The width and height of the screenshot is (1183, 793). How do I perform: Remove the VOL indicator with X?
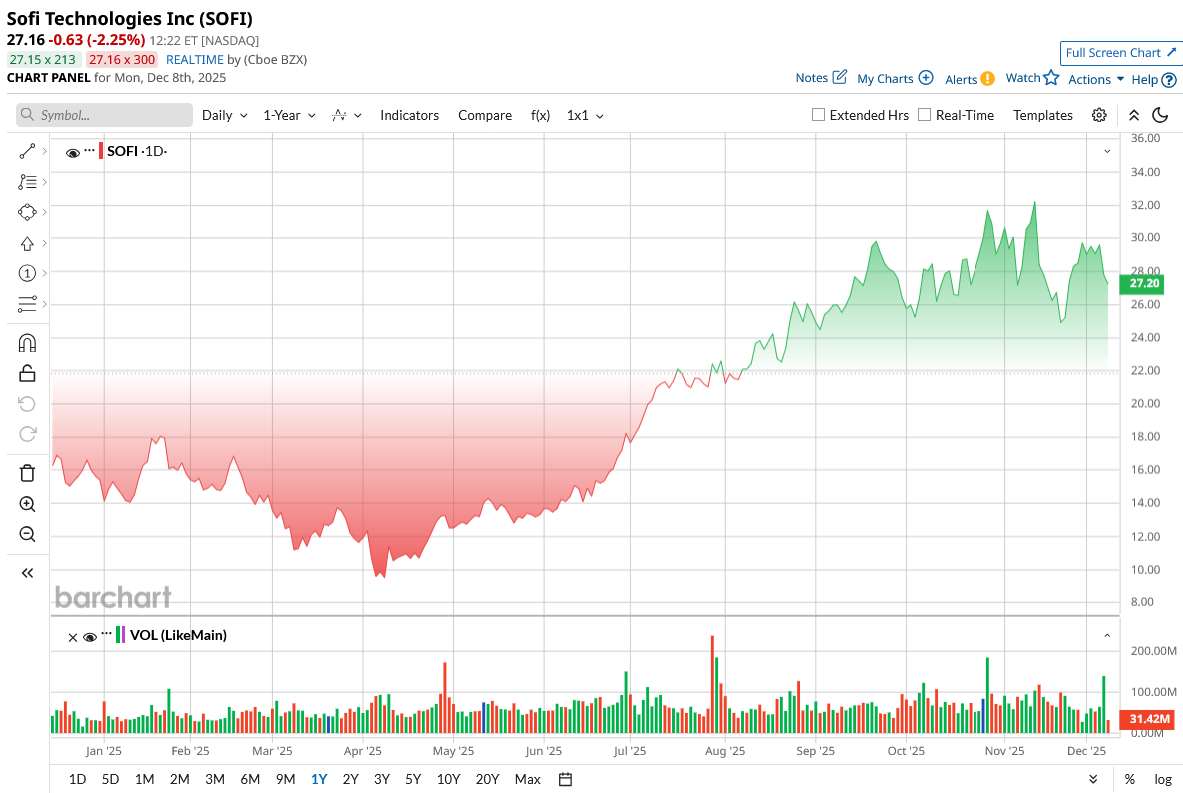coord(73,638)
